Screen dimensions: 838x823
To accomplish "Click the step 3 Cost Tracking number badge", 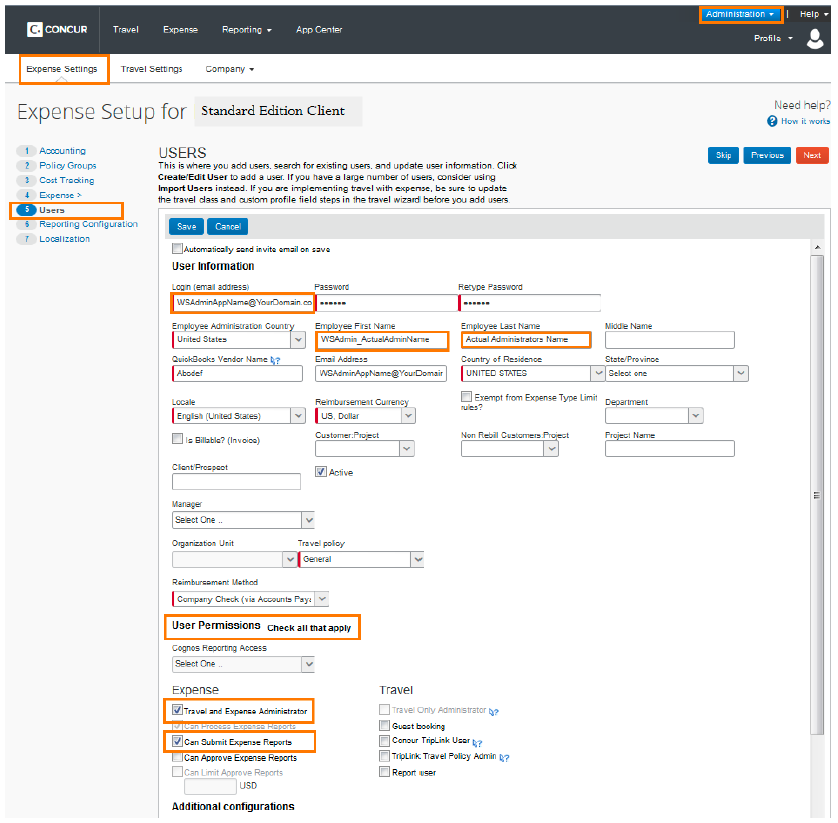I will click(27, 180).
